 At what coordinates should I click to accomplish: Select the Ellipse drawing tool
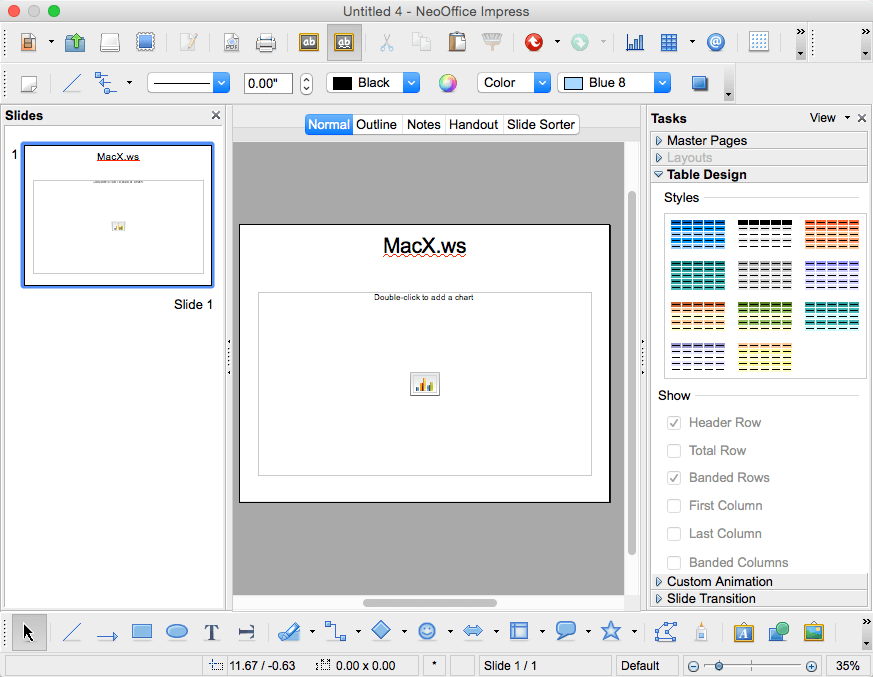point(177,631)
